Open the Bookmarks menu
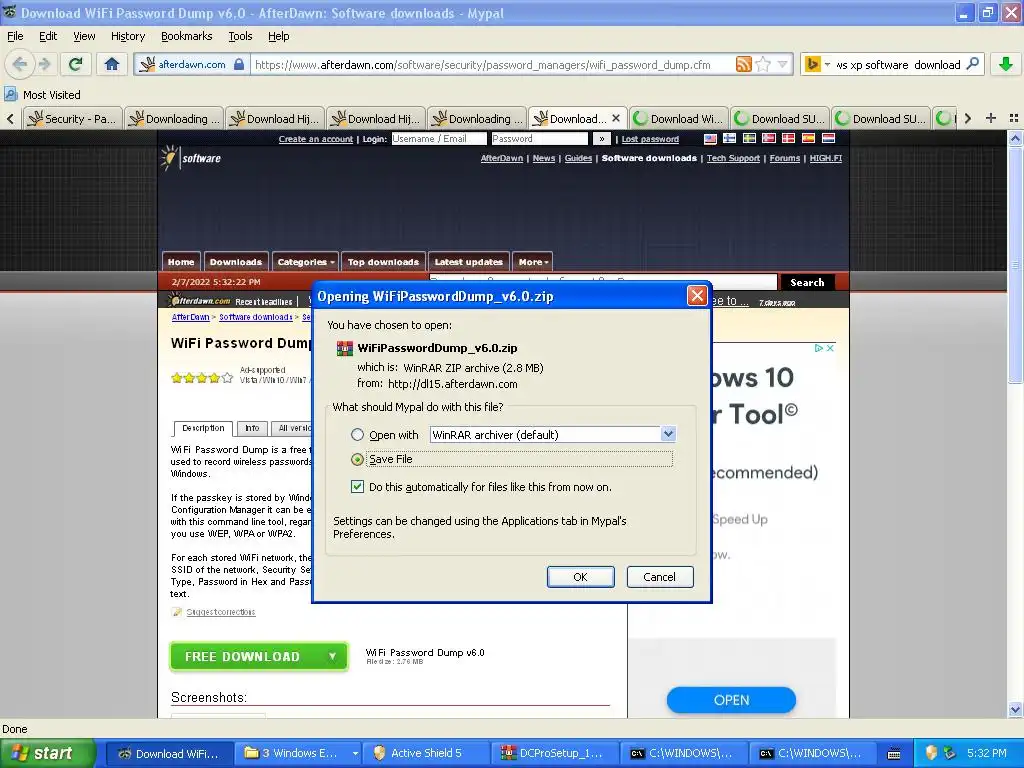The width and height of the screenshot is (1024, 768). [x=186, y=36]
